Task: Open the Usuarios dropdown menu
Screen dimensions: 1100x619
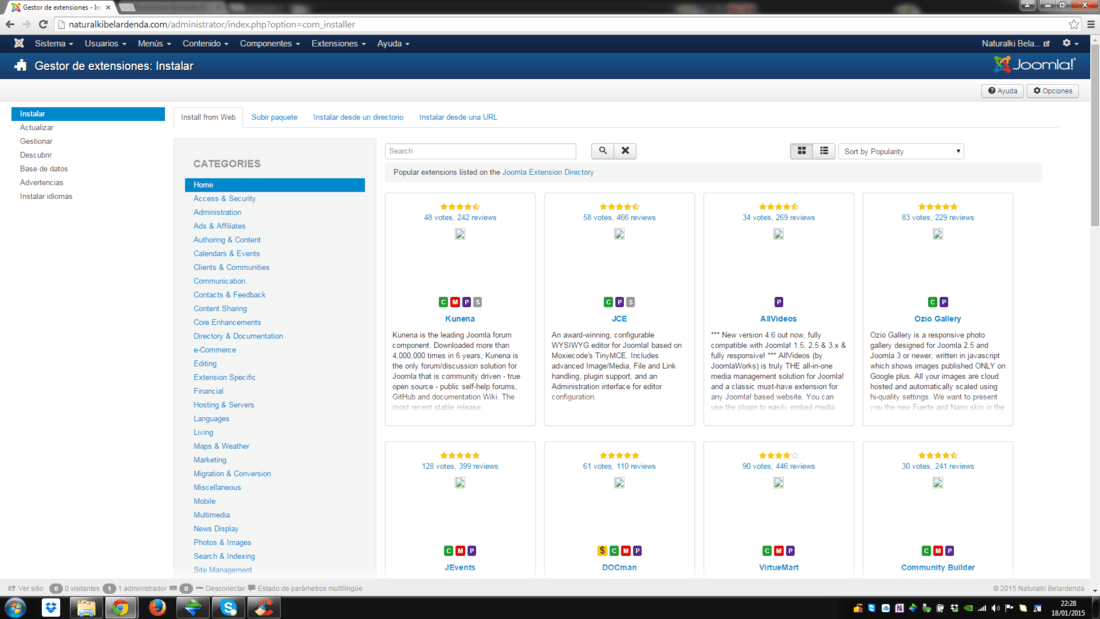Action: [105, 44]
